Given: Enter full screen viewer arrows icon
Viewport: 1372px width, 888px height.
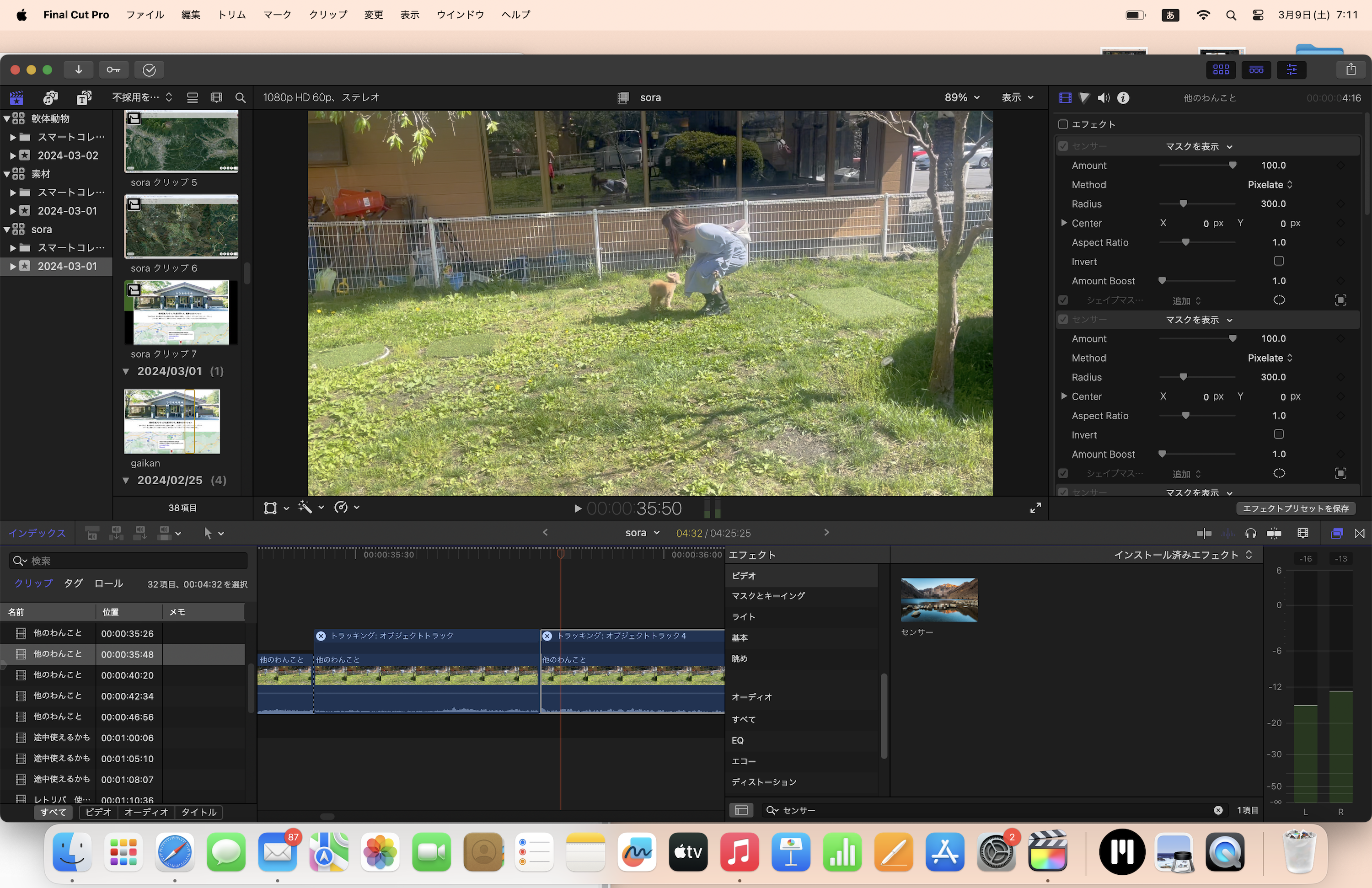Looking at the screenshot, I should click(x=1035, y=508).
